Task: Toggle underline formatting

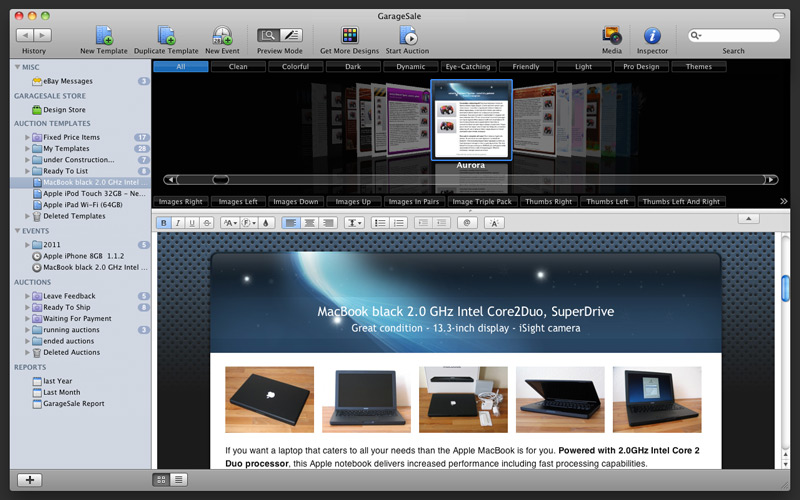Action: (x=192, y=223)
